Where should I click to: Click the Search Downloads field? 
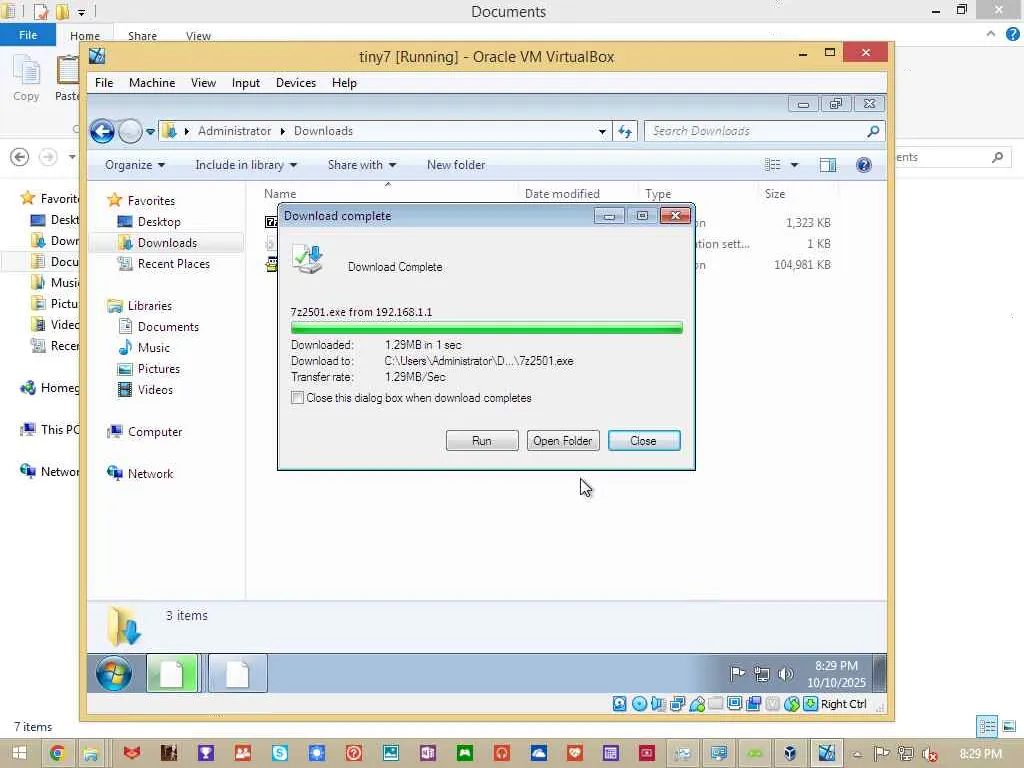(x=765, y=131)
